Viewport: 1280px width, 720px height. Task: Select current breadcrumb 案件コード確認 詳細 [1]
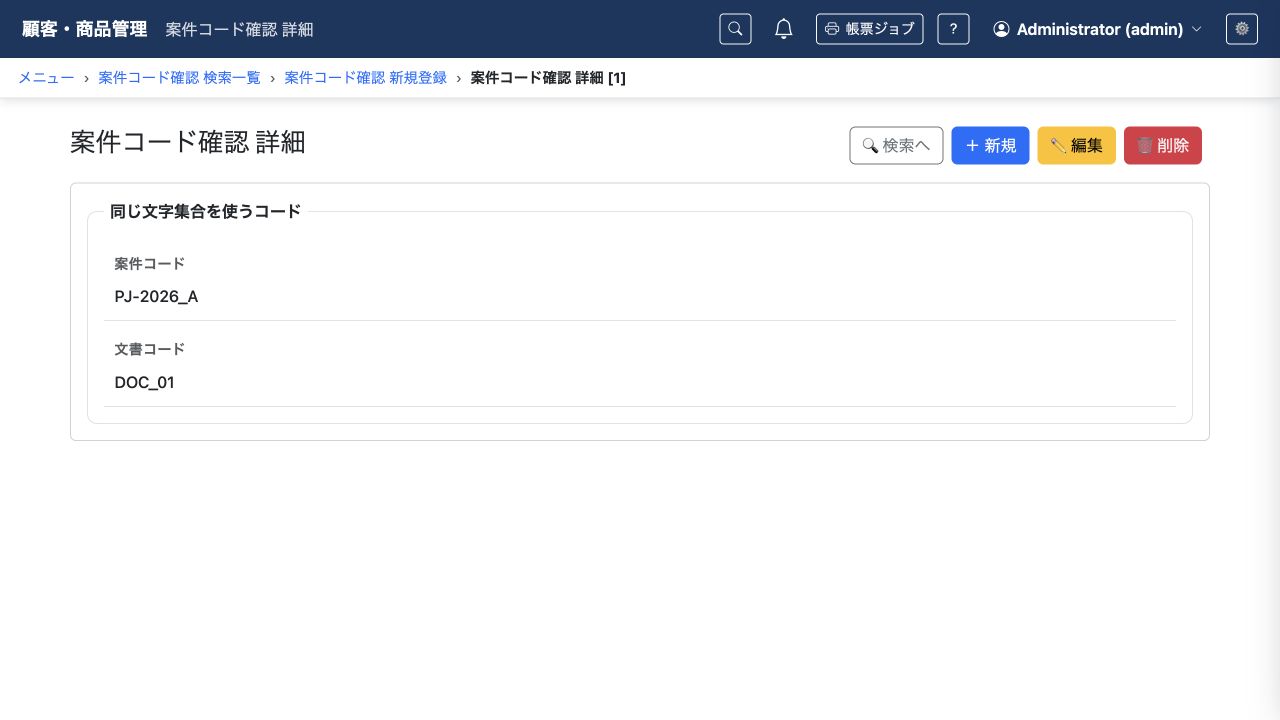(548, 78)
